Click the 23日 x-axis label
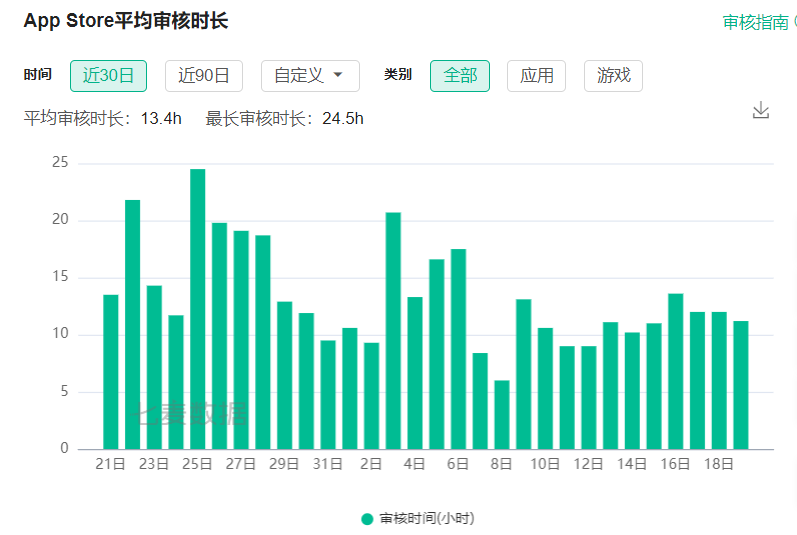Viewport: 797px width, 535px height. click(x=154, y=464)
